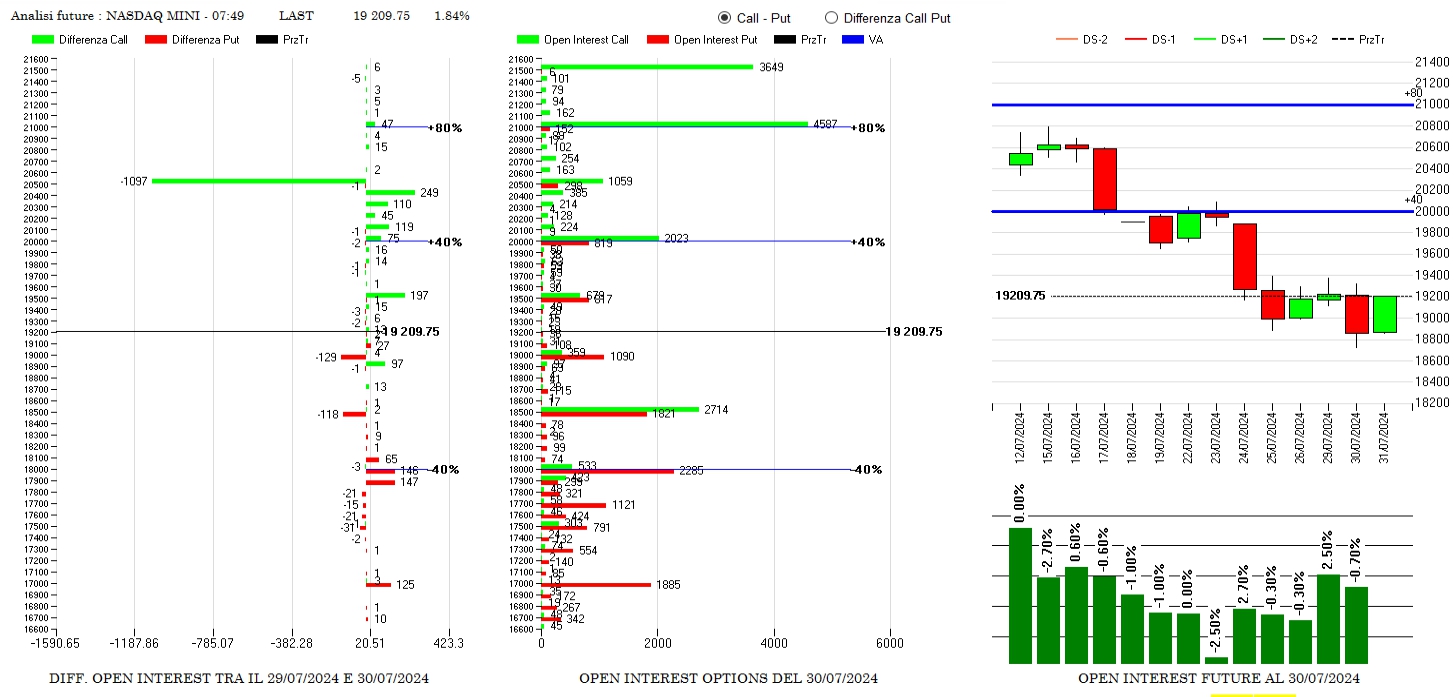The width and height of the screenshot is (1454, 697).
Task: Click the DS+1 light green legend marker
Action: pyautogui.click(x=1205, y=40)
